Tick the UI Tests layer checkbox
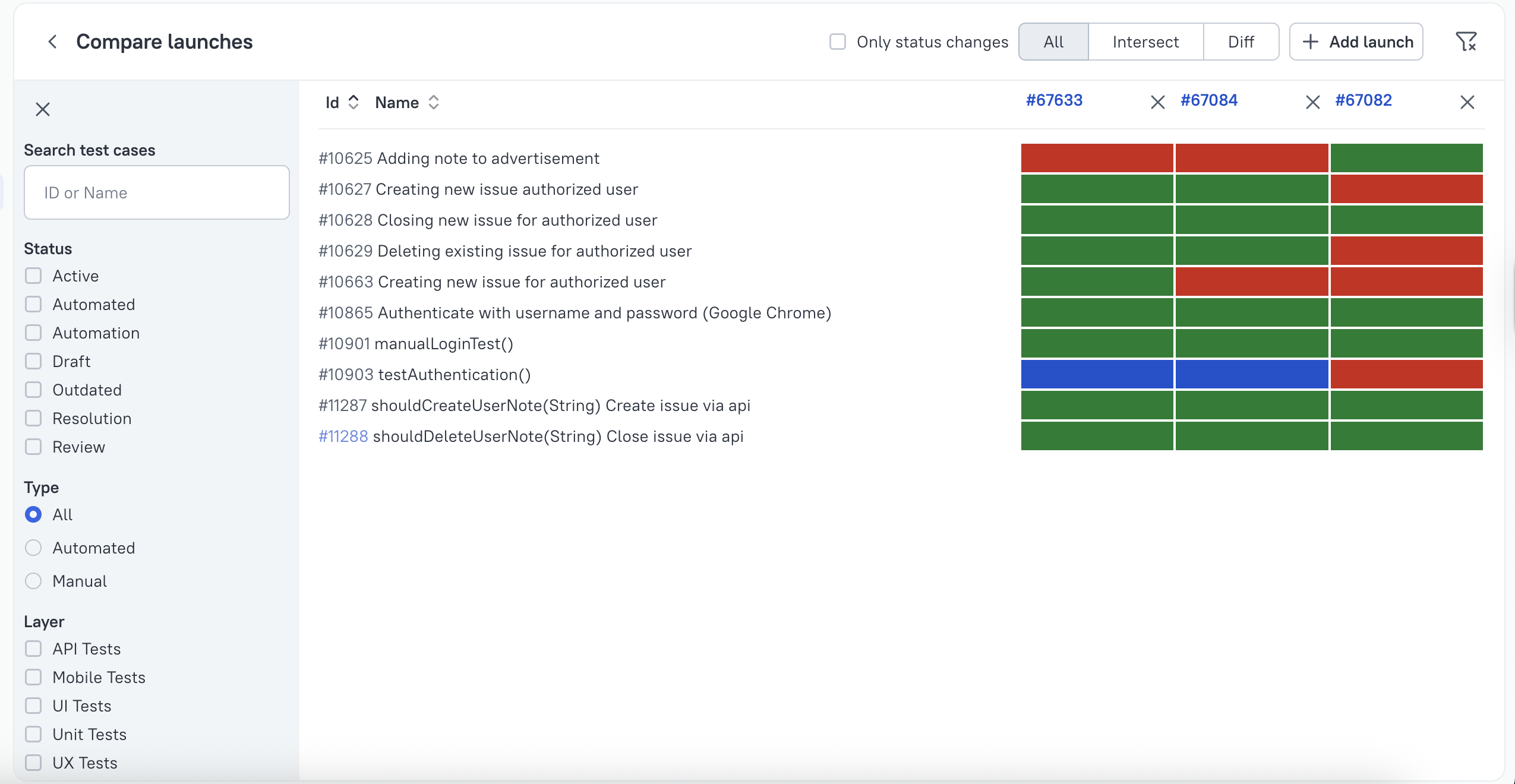 tap(34, 706)
